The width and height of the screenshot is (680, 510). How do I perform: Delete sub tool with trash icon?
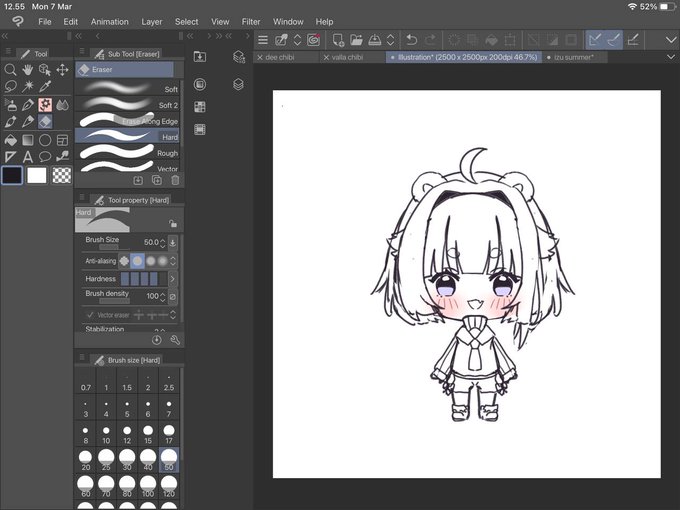click(175, 180)
